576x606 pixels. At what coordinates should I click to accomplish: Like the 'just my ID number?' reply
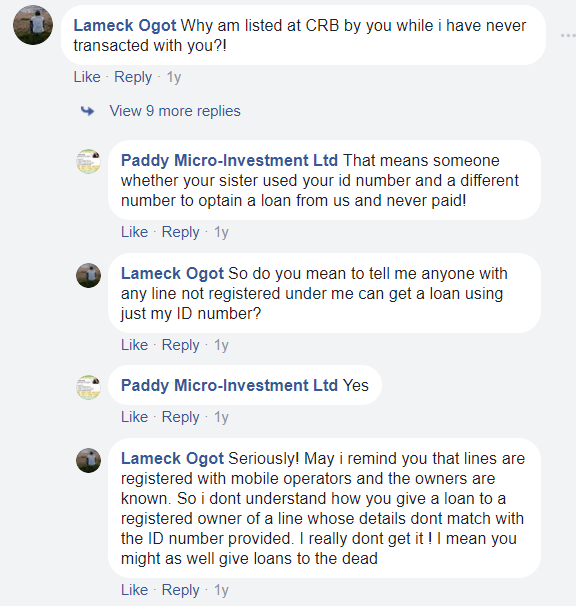pos(135,345)
